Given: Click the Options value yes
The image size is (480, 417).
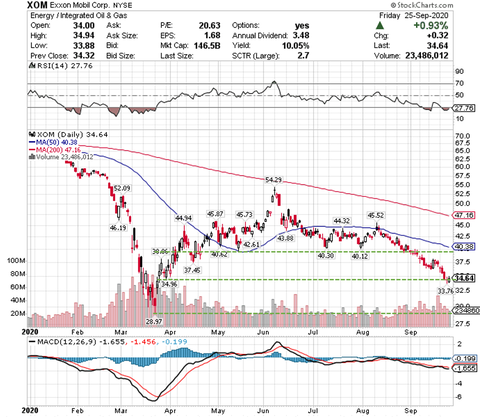Looking at the screenshot, I should pos(302,26).
